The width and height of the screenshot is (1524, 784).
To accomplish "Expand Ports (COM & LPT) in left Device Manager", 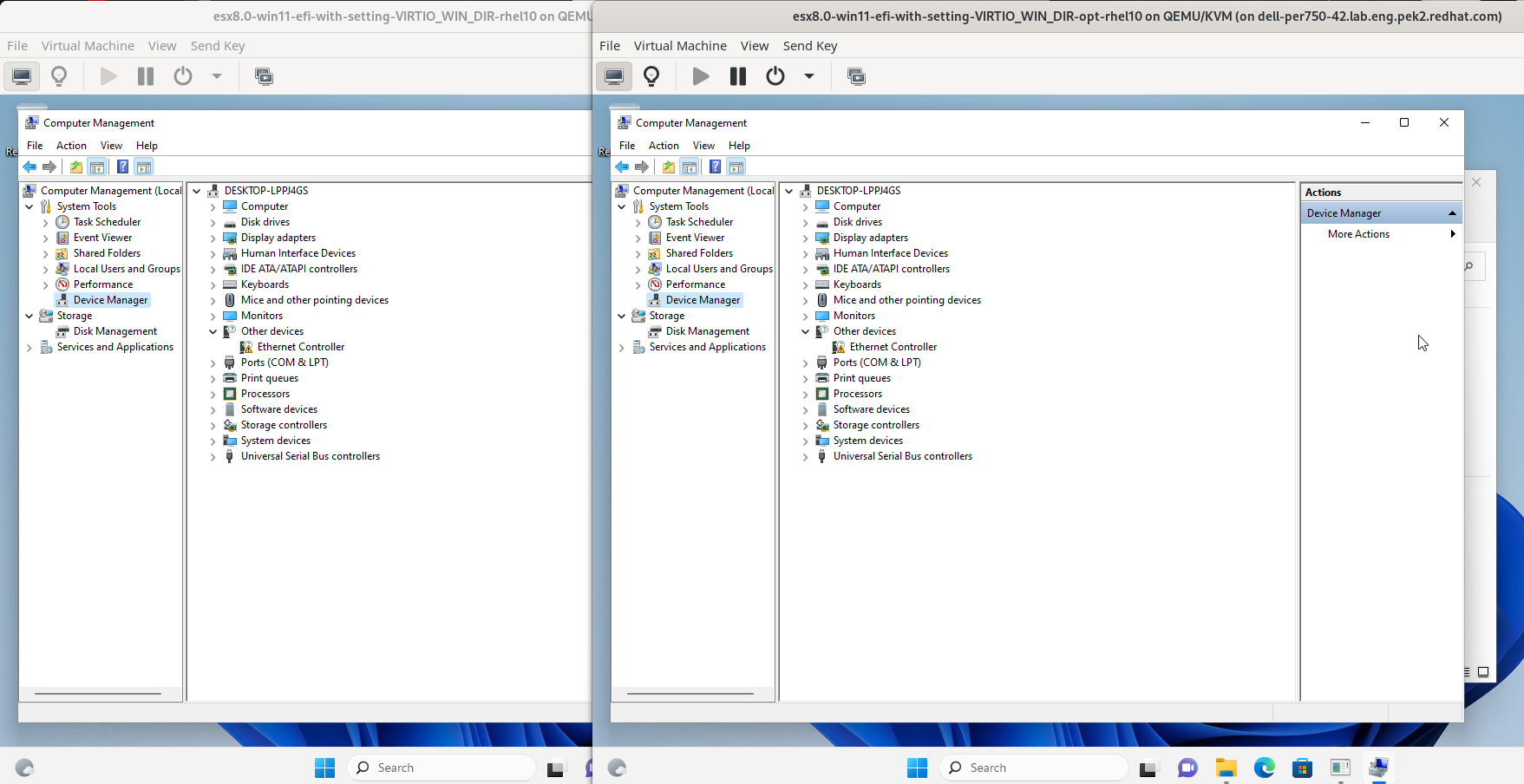I will [x=213, y=363].
